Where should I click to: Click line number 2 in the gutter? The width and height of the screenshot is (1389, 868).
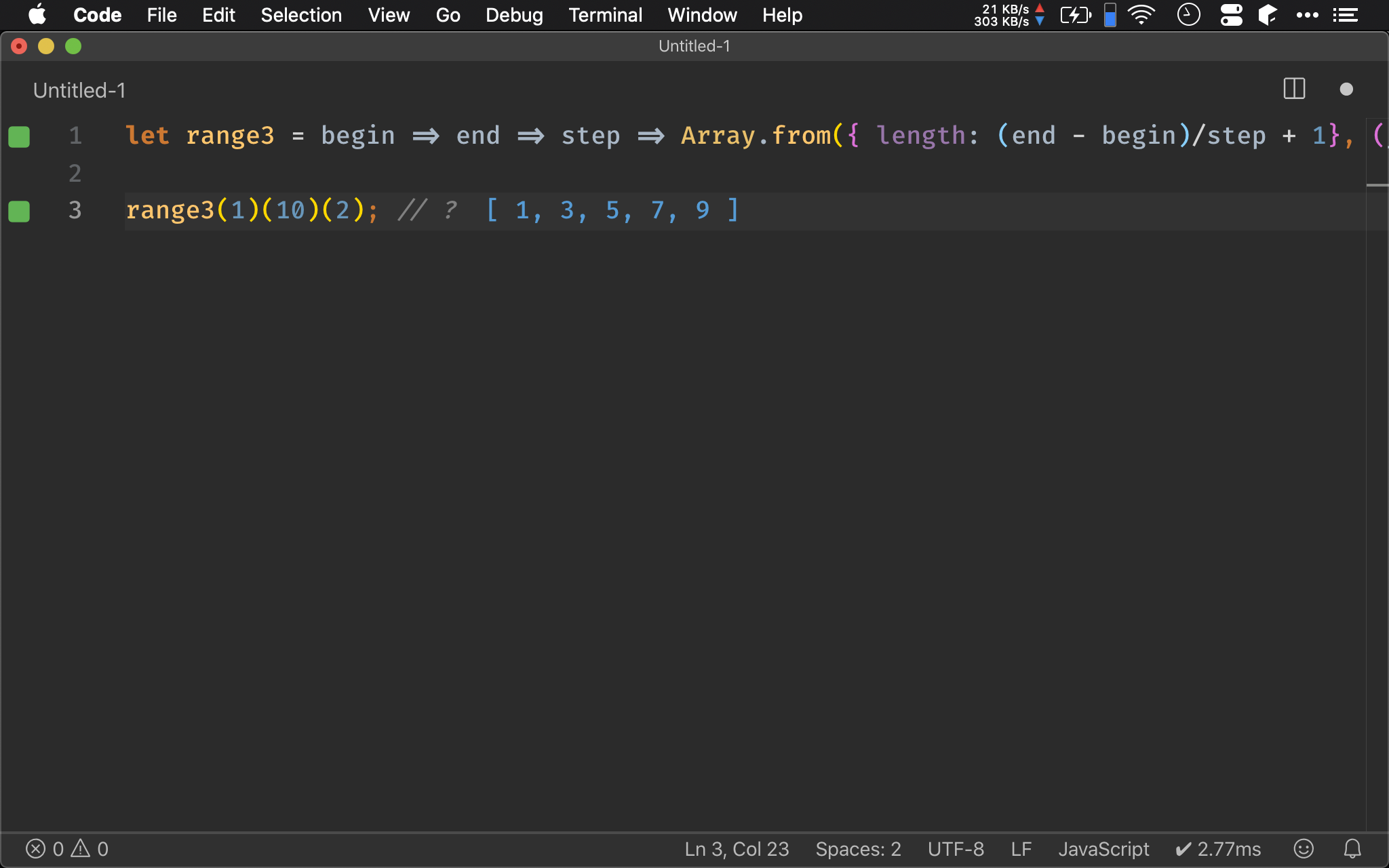click(x=75, y=174)
